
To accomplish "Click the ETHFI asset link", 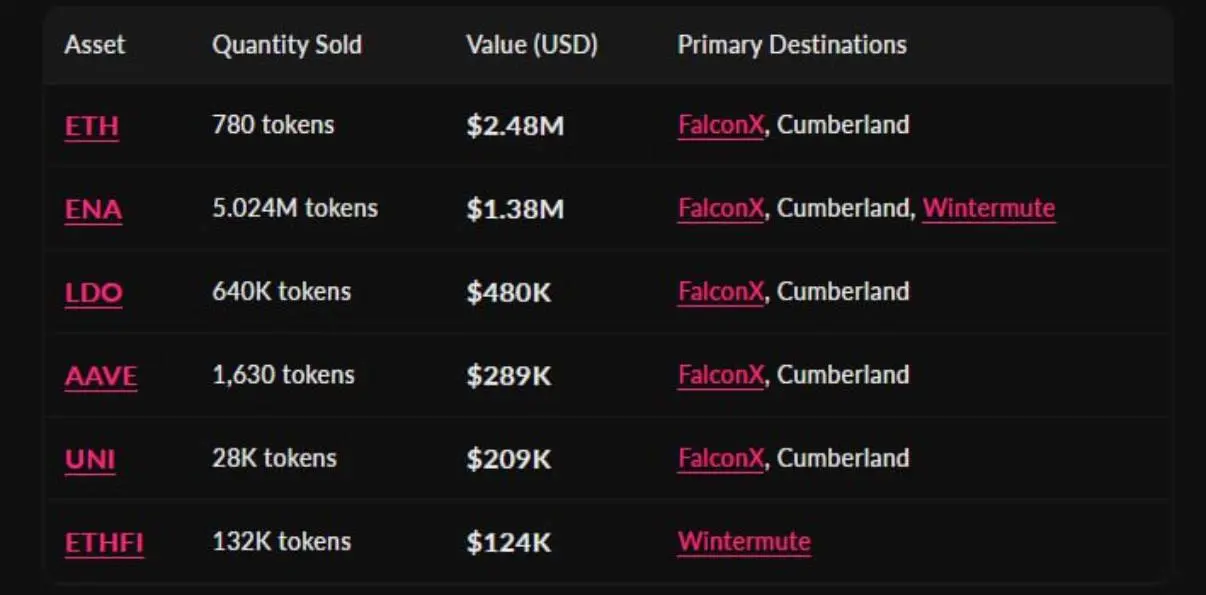I will pyautogui.click(x=104, y=543).
